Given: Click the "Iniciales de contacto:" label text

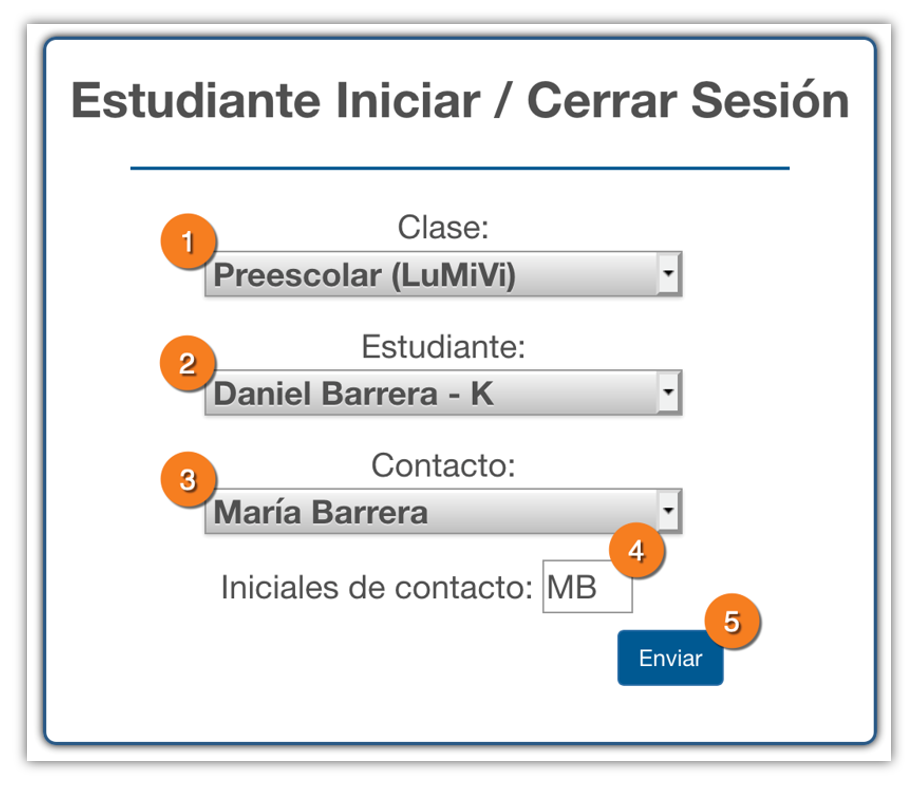Looking at the screenshot, I should click(377, 588).
